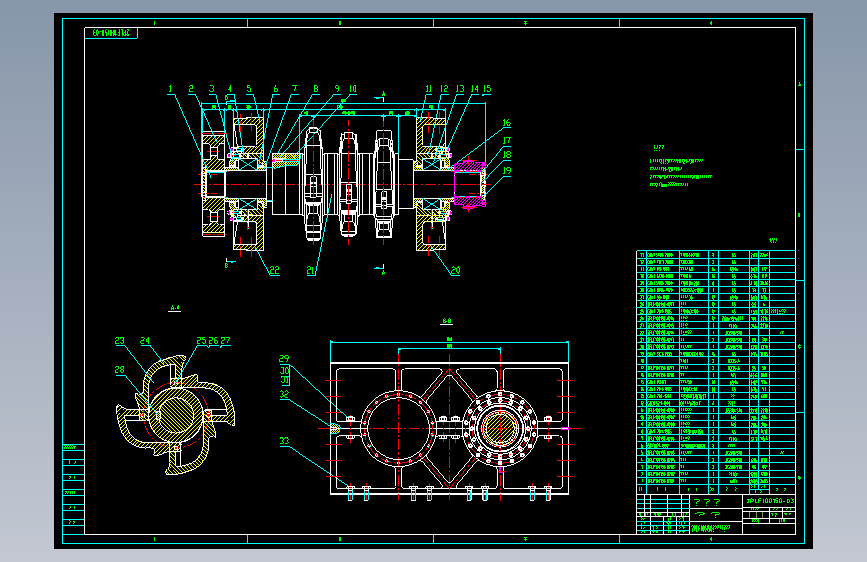Viewport: 867px width, 562px height.
Task: Click part balloon number 18
Action: coord(506,155)
